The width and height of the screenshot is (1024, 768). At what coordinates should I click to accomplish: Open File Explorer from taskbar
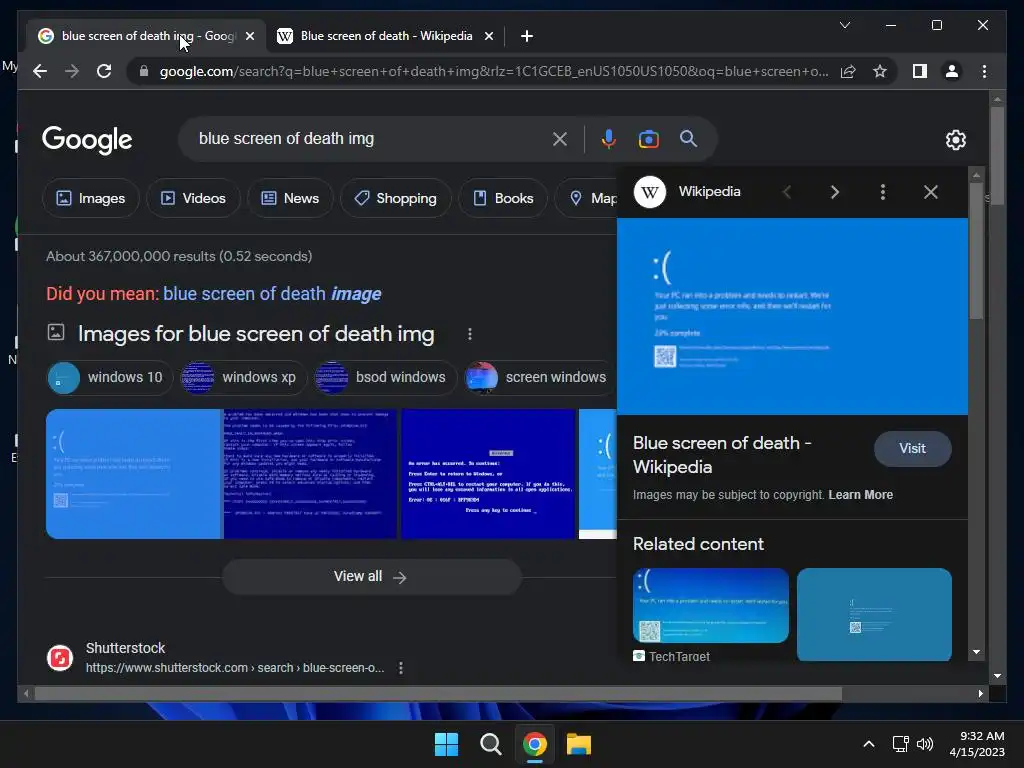click(x=579, y=744)
